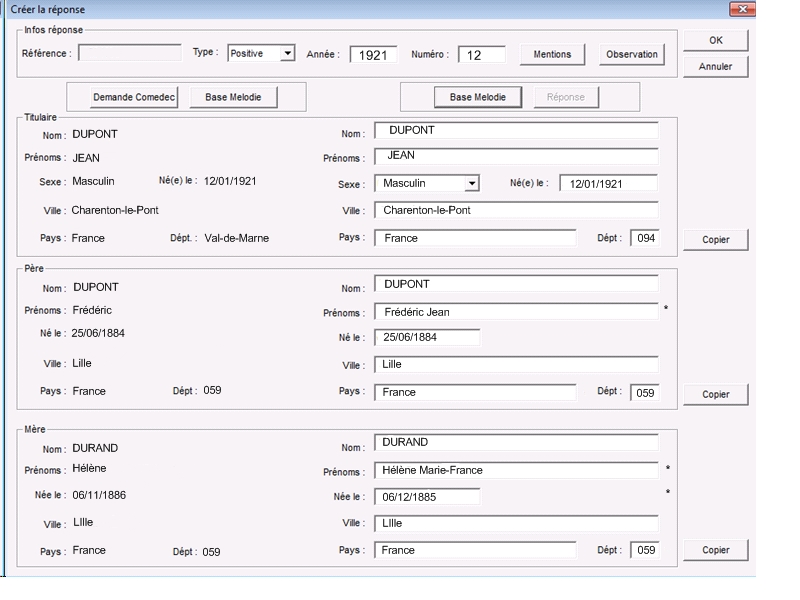Click the Titulaire Ville field Charenton-le-Pont

(515, 211)
